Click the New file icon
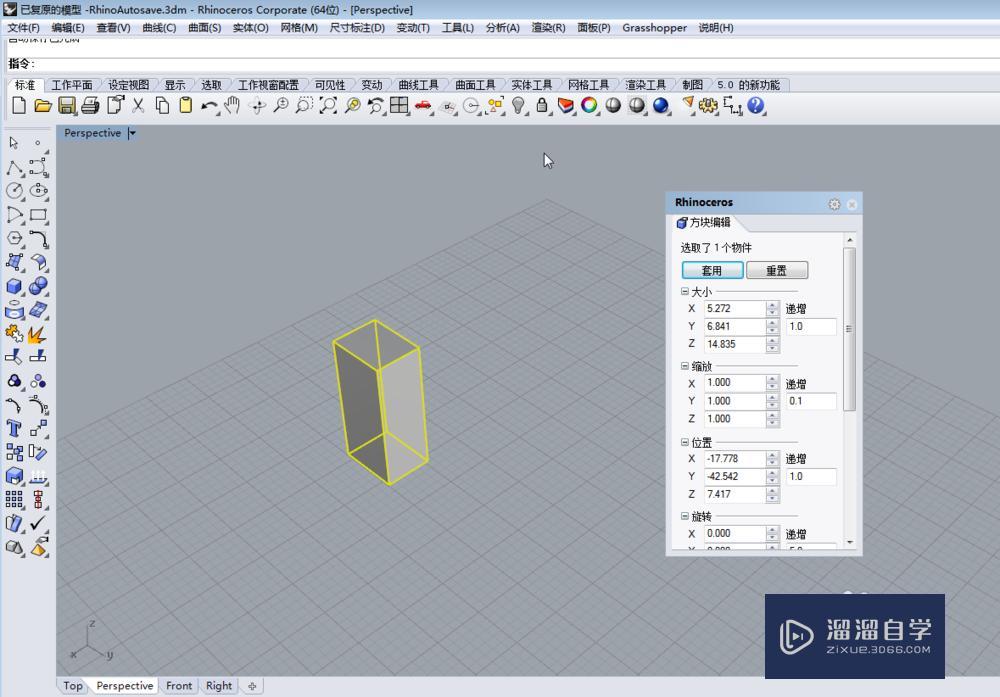The height and width of the screenshot is (697, 1000). [x=18, y=105]
